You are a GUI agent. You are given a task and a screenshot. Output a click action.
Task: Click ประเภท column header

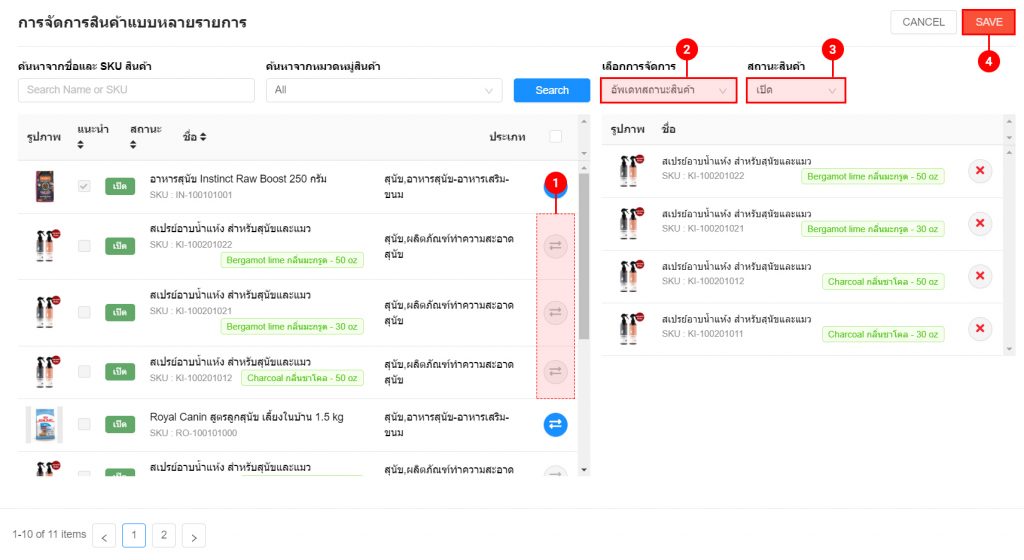coord(507,136)
